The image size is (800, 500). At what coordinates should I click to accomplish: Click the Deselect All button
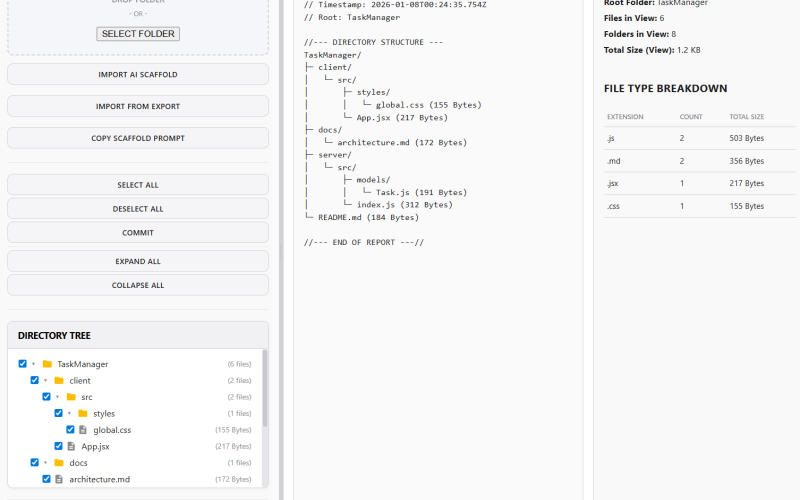point(138,209)
